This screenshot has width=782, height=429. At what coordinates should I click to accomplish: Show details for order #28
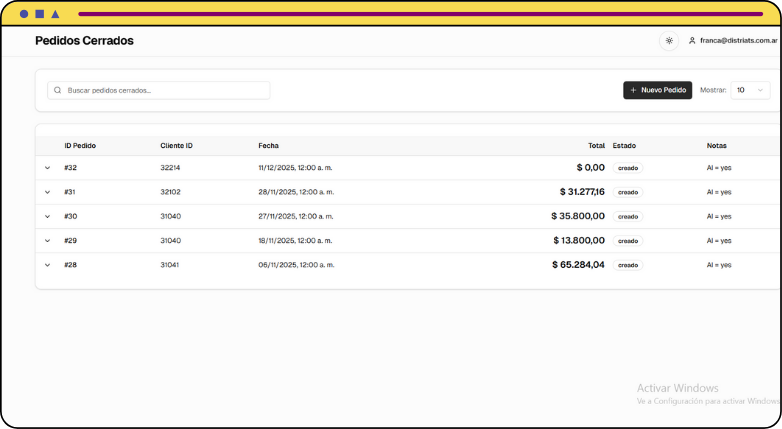point(47,265)
